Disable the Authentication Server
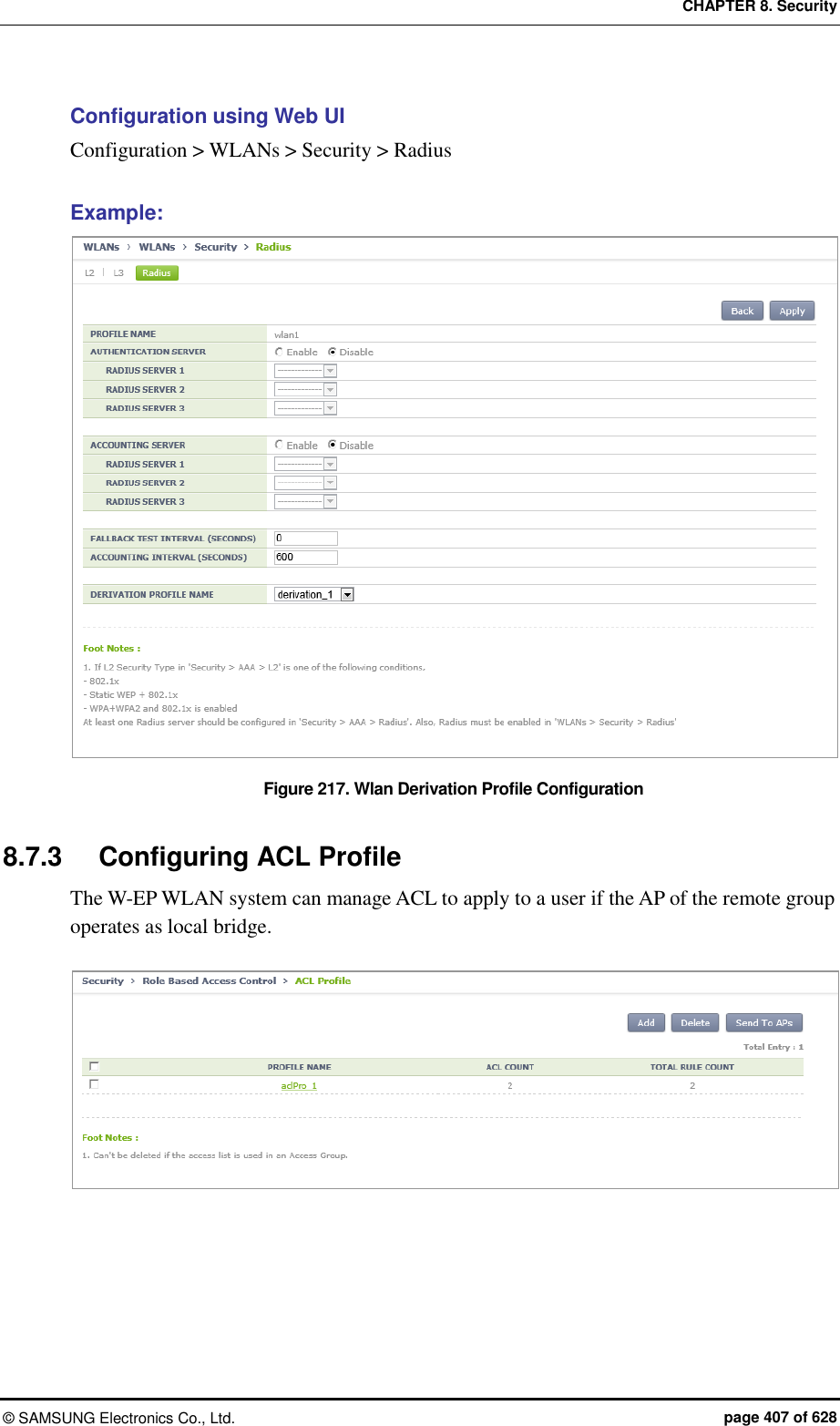The width and height of the screenshot is (840, 1426). (x=333, y=352)
